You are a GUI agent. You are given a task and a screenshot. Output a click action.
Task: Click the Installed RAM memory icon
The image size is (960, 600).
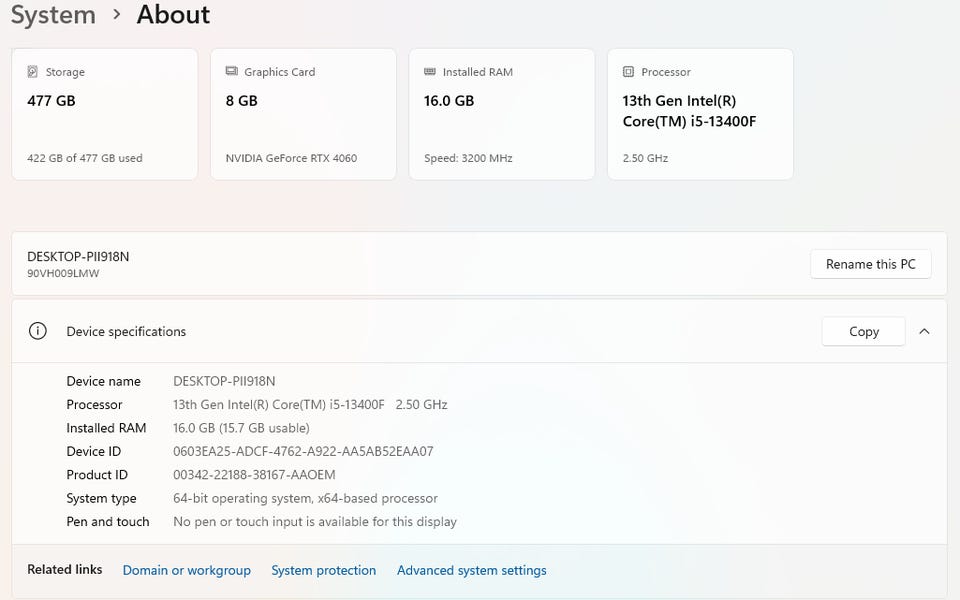point(430,72)
